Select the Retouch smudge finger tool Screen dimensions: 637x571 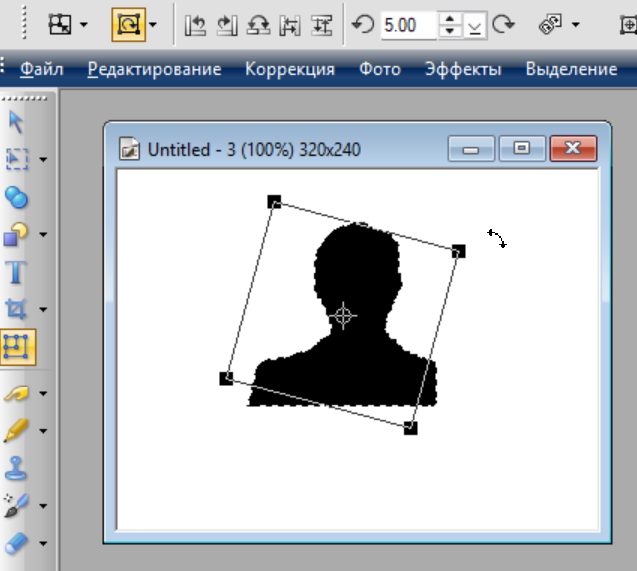tap(16, 393)
